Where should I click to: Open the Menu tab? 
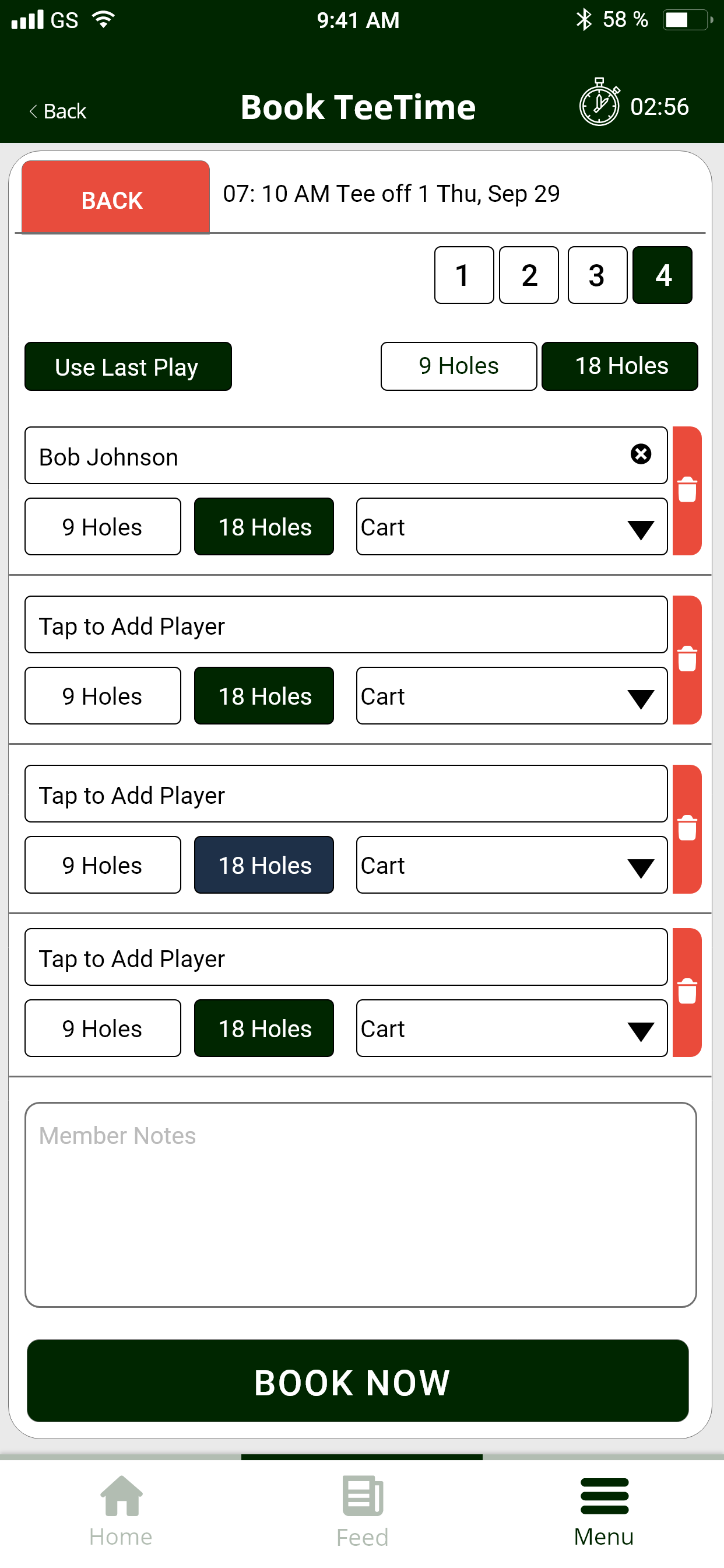[x=604, y=1511]
